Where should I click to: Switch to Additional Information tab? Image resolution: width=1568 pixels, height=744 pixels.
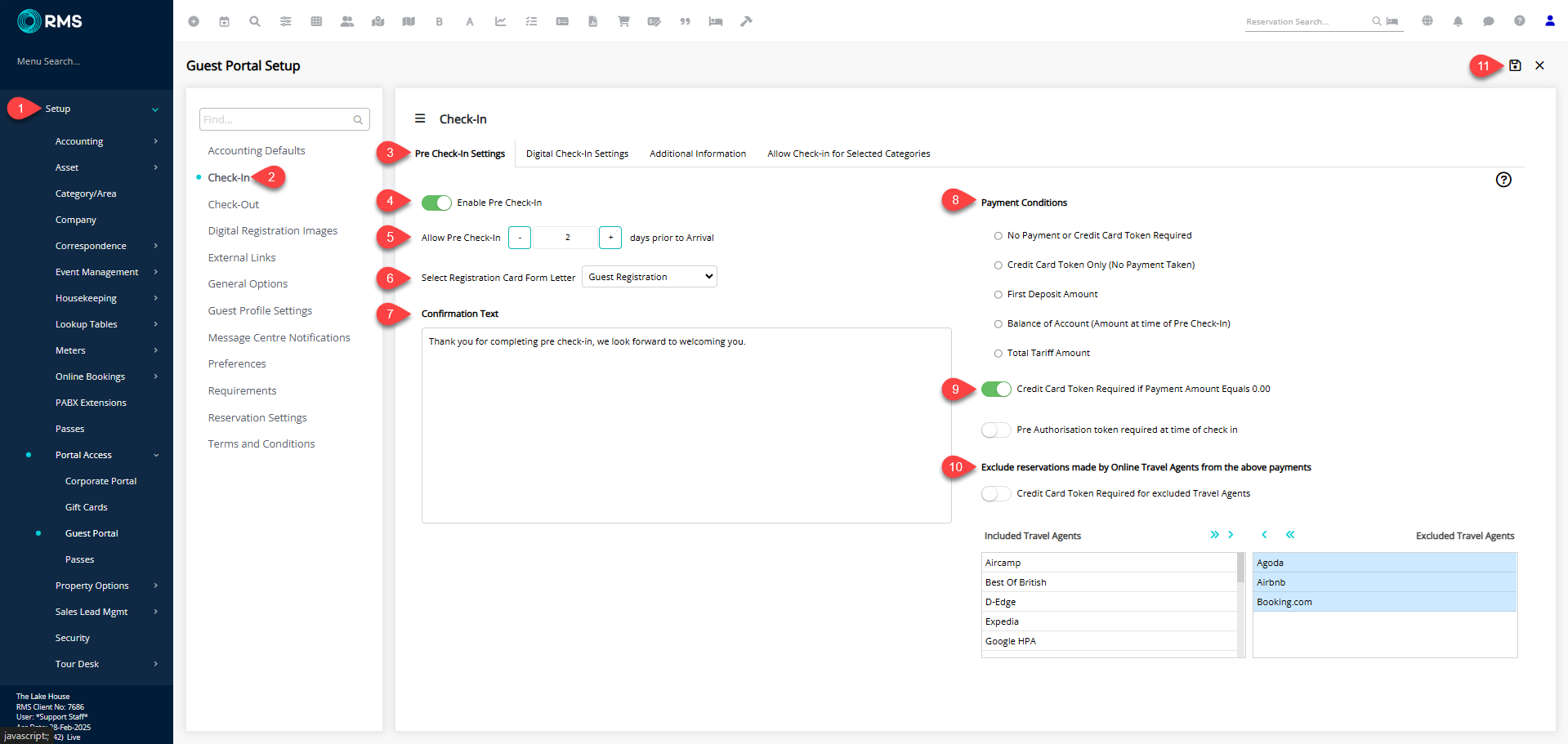coord(698,154)
